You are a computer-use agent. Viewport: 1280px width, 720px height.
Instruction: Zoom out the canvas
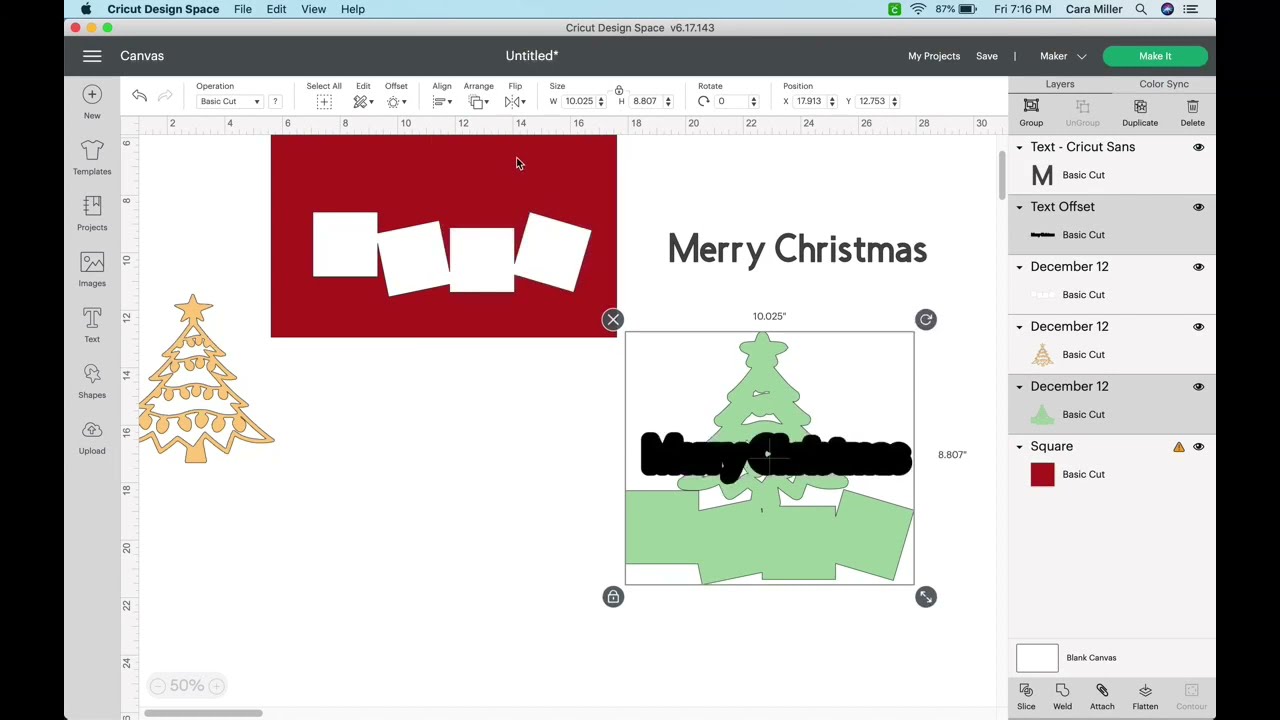coord(157,686)
